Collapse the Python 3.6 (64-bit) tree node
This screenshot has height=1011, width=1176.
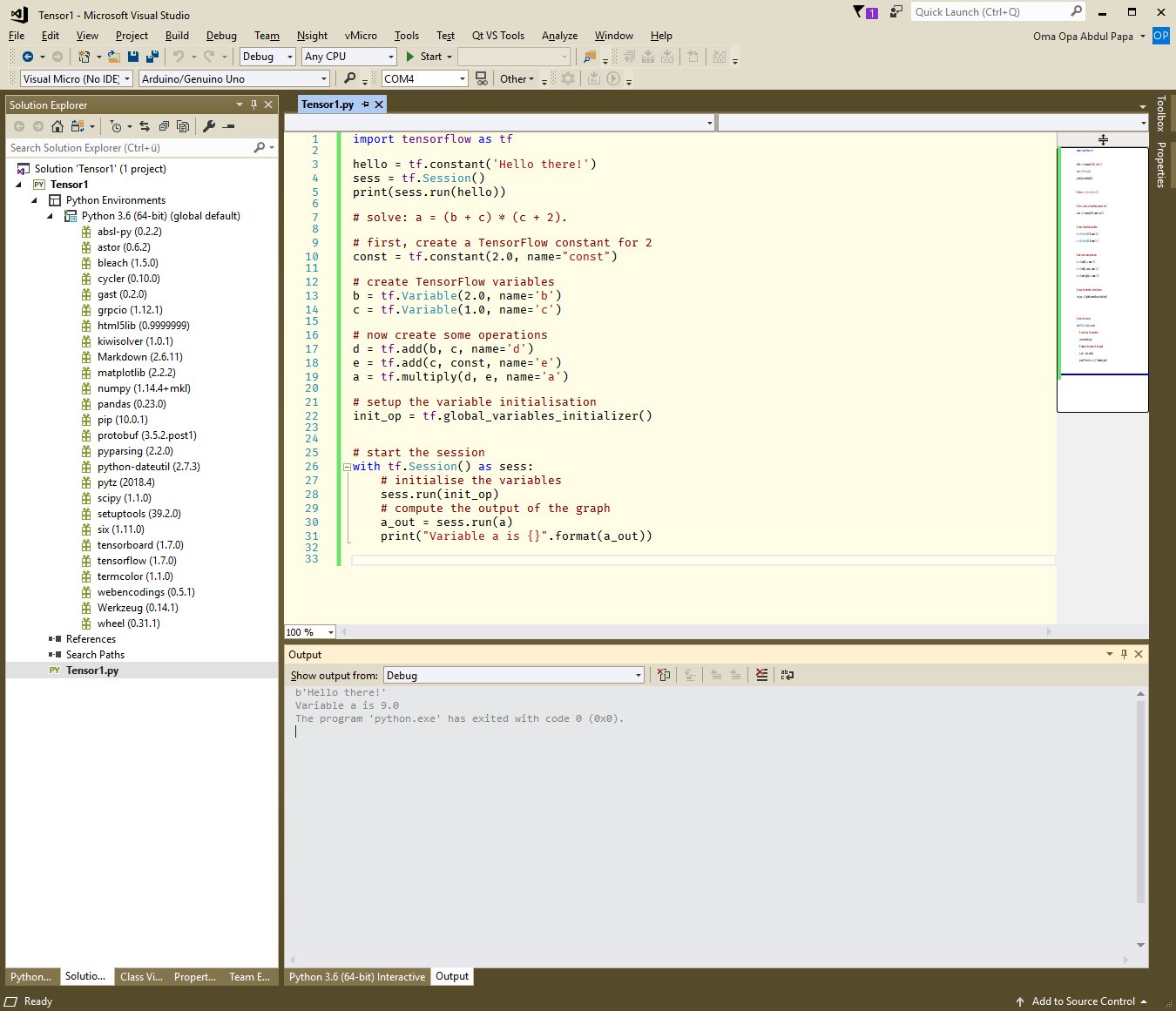point(51,216)
